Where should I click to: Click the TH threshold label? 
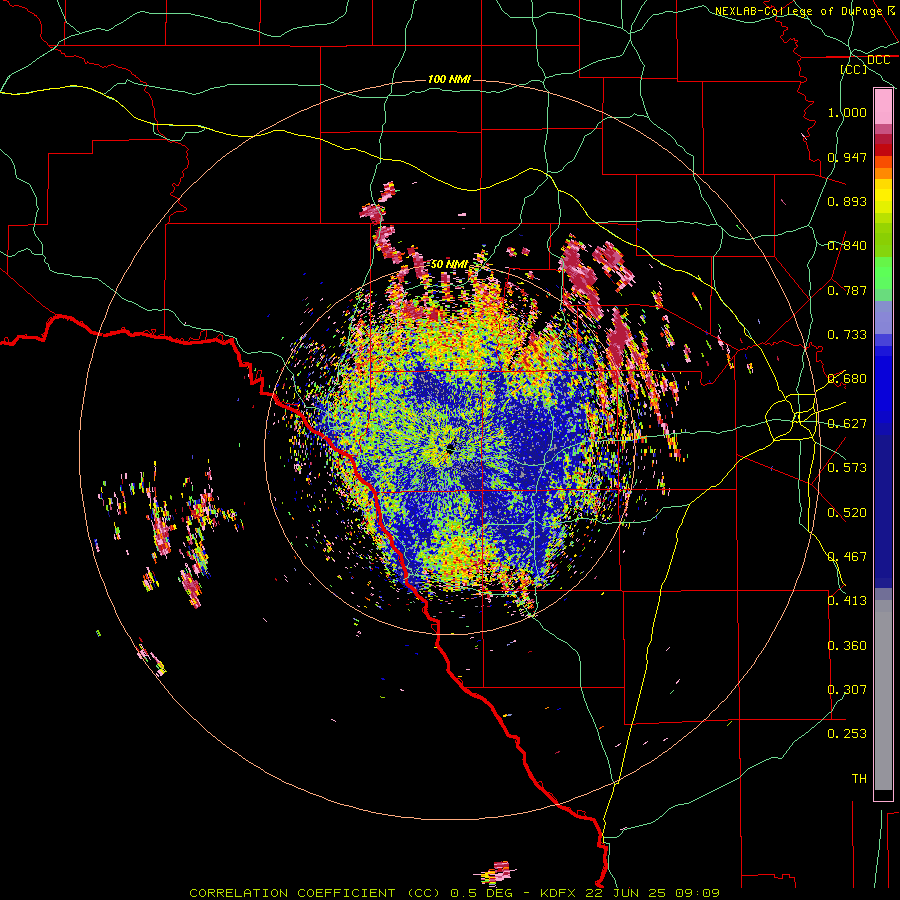[x=859, y=779]
